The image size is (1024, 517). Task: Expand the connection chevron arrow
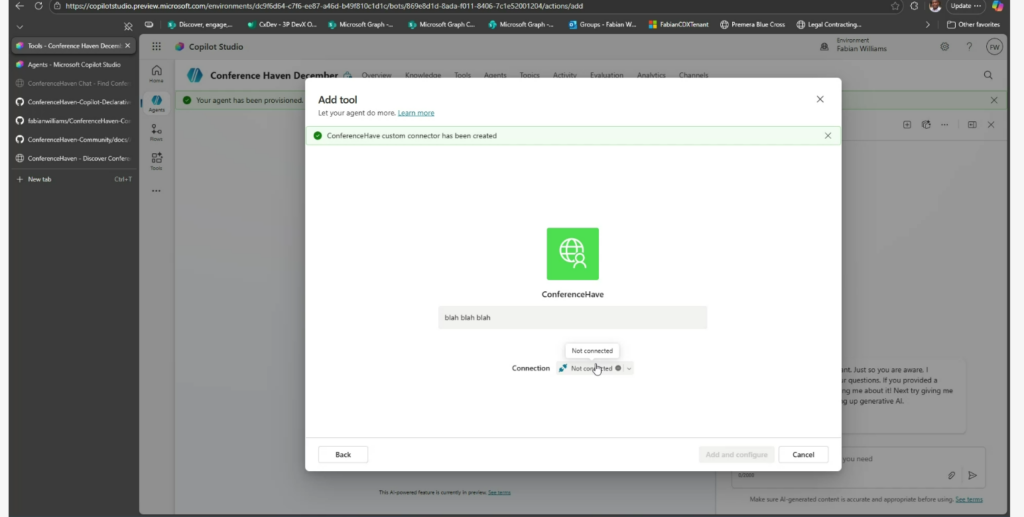pyautogui.click(x=629, y=368)
